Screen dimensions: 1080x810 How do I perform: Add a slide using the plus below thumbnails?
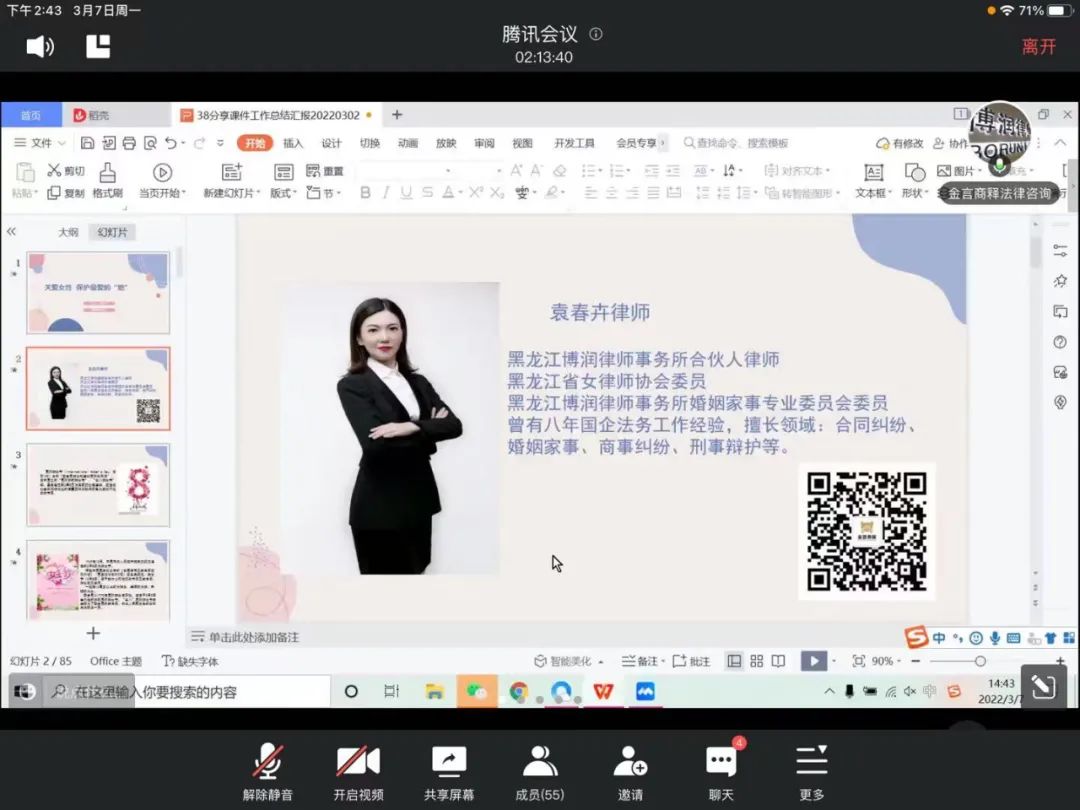[x=93, y=633]
